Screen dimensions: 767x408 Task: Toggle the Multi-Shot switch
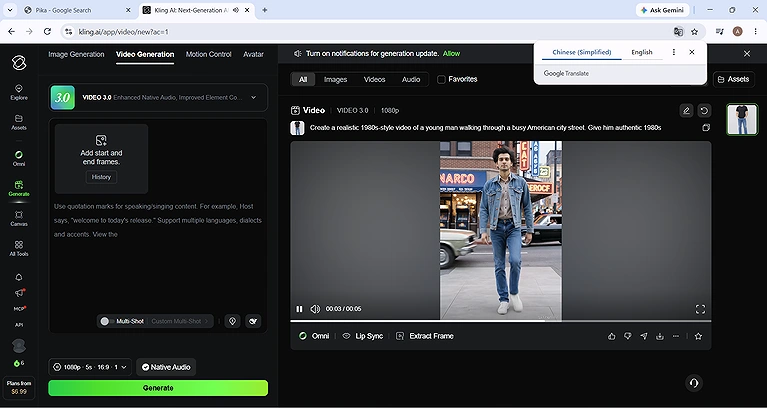(x=107, y=321)
